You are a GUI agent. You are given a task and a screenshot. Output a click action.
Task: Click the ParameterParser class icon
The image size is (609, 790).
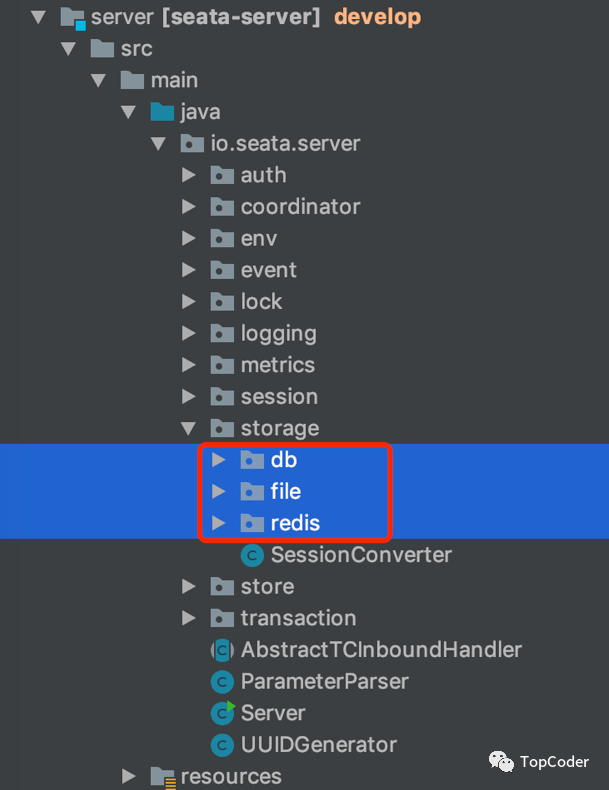(222, 682)
